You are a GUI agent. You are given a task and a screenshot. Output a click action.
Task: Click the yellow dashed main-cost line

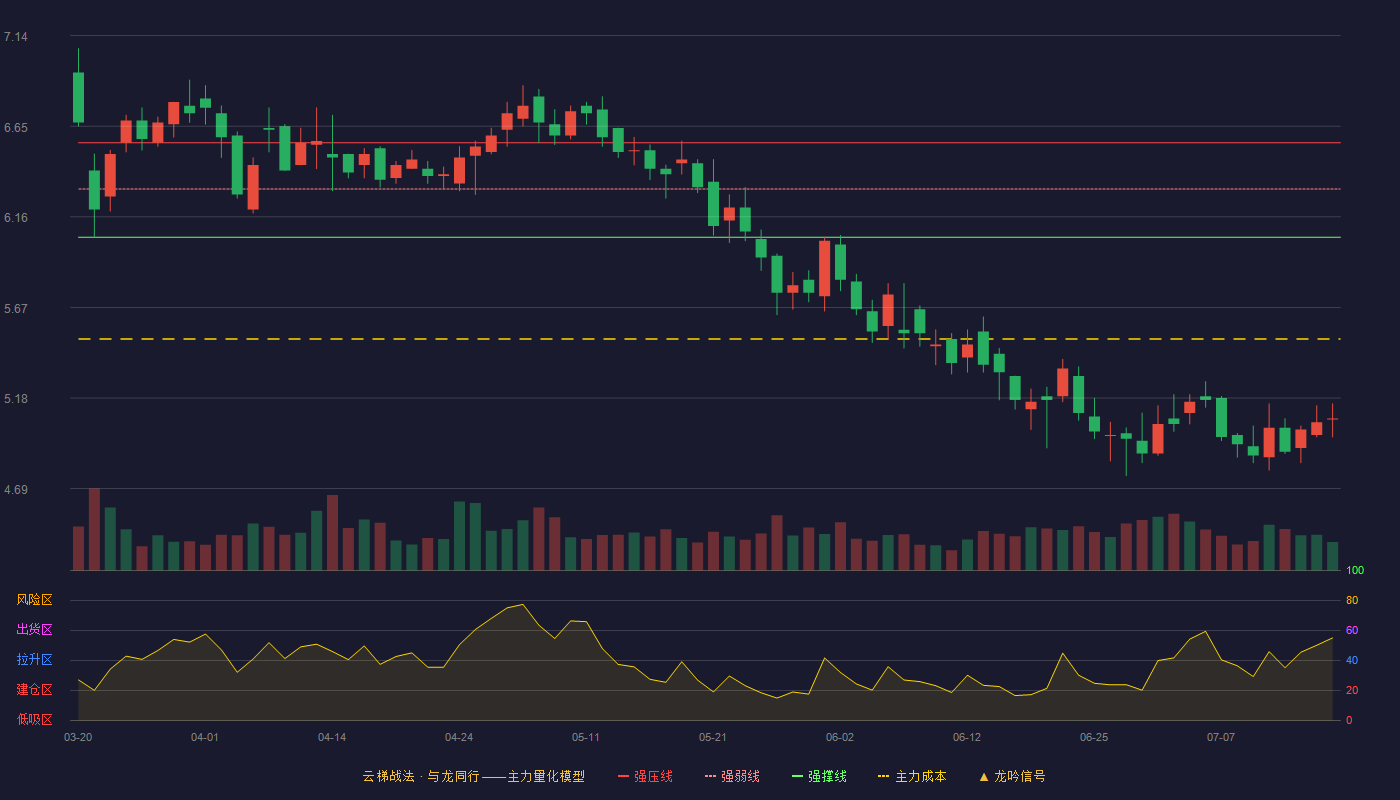(709, 339)
